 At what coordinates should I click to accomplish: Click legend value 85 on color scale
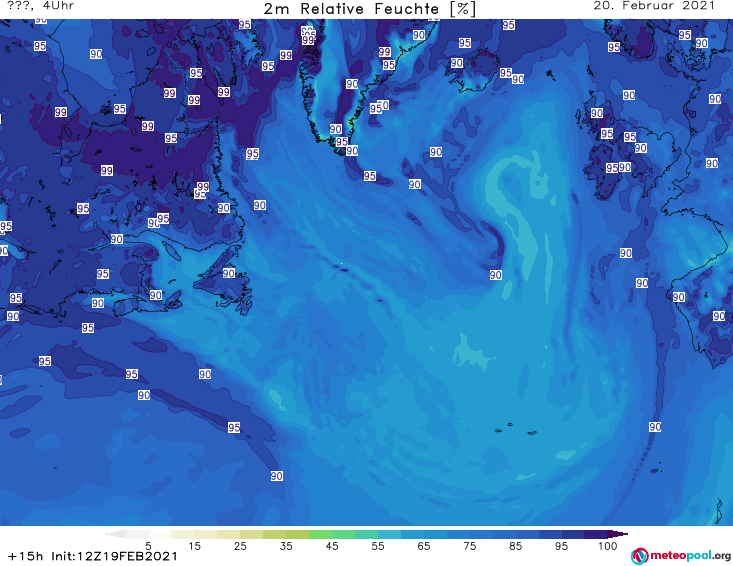[x=516, y=546]
